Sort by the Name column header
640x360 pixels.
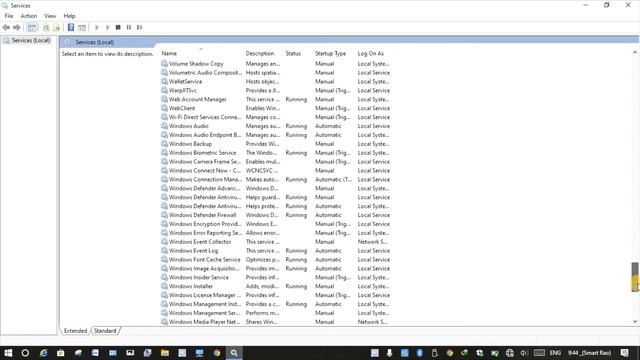[169, 53]
